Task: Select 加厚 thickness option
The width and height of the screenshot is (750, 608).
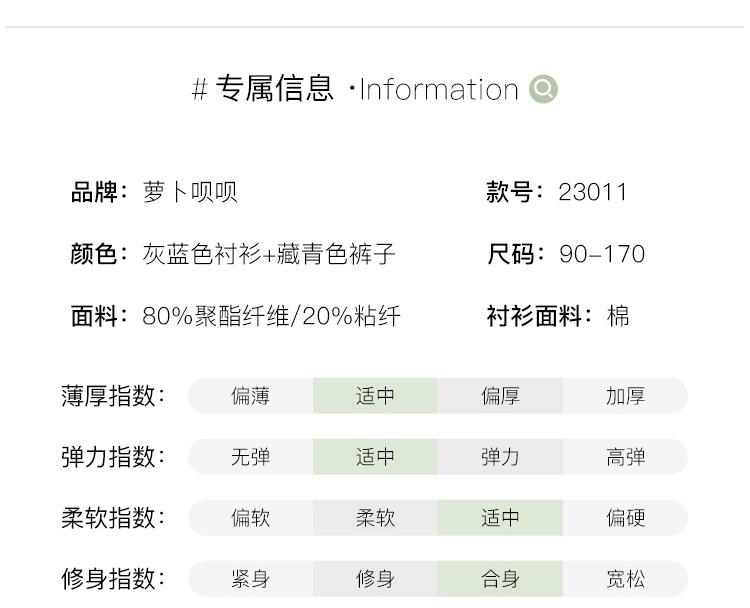Action: [625, 396]
